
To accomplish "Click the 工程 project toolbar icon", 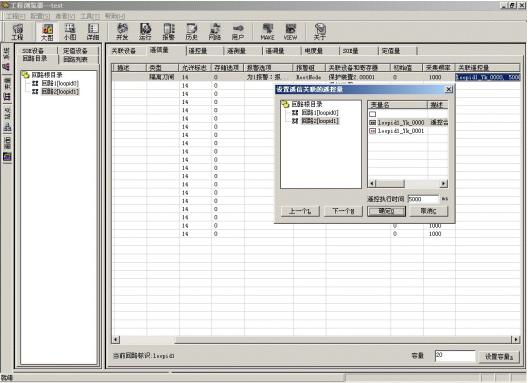I will 18,32.
